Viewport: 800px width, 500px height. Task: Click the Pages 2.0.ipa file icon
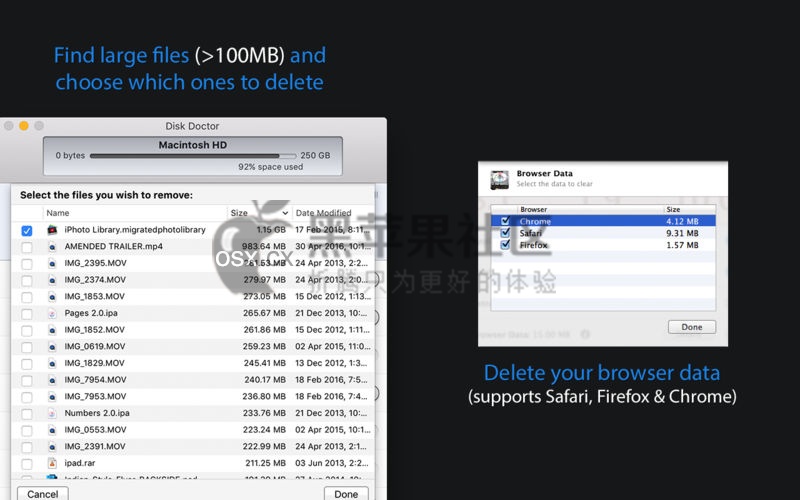pyautogui.click(x=52, y=313)
